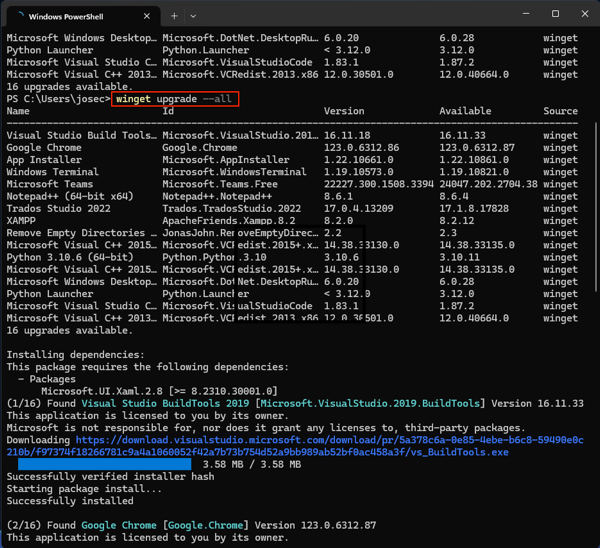This screenshot has width=600, height=548.
Task: Click 'Notepad++ (64-bit x64)' row name
Action: tap(70, 196)
